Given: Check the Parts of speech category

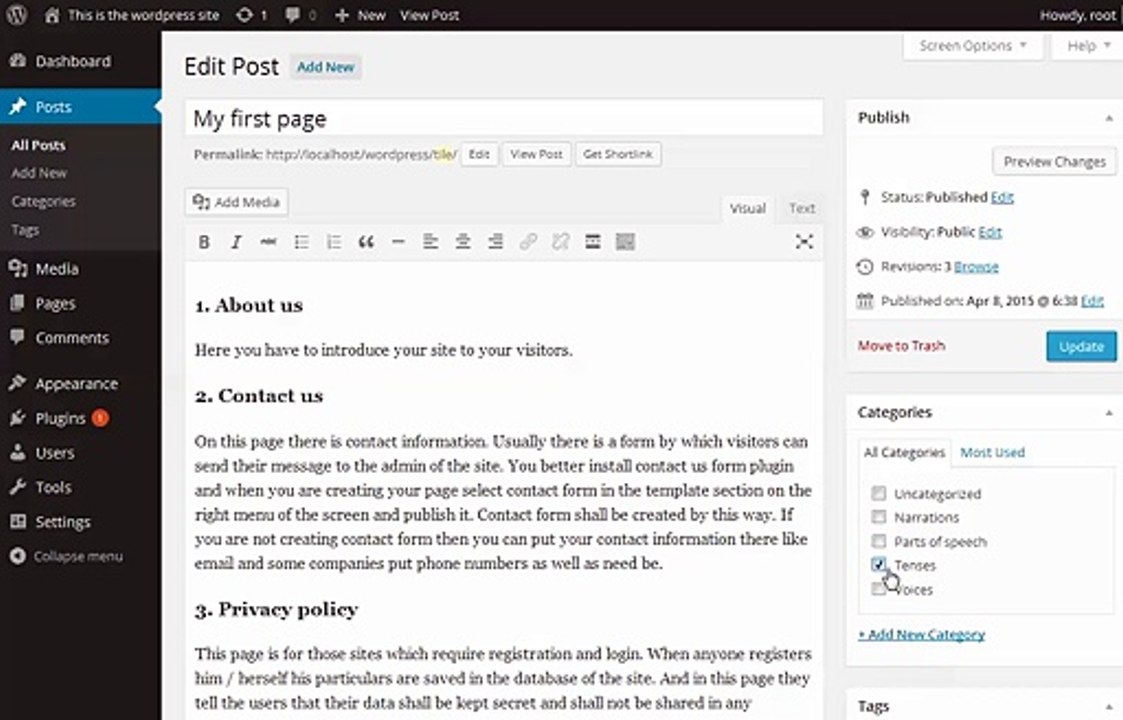Looking at the screenshot, I should pyautogui.click(x=879, y=541).
